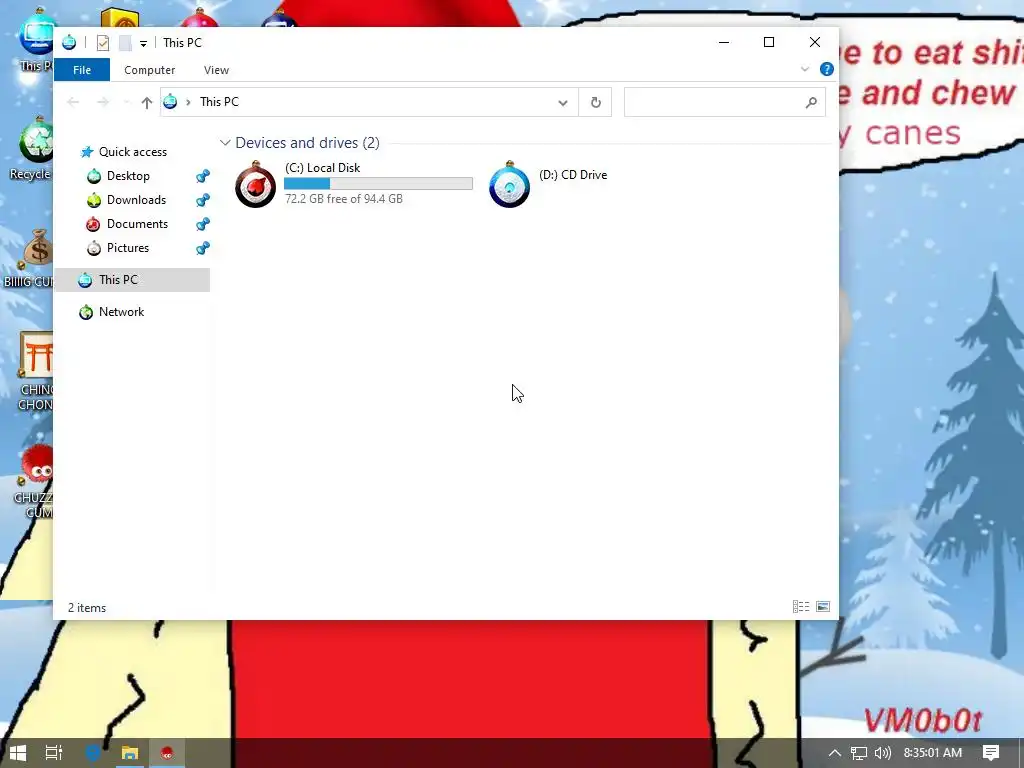This screenshot has height=768, width=1024.
Task: Click the '(D:) CD Drive' label
Action: pos(573,175)
